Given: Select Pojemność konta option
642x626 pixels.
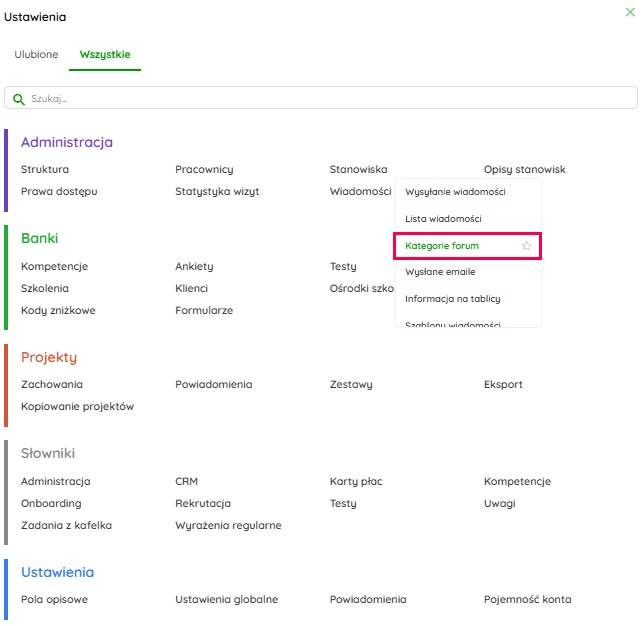Looking at the screenshot, I should pos(527,599).
